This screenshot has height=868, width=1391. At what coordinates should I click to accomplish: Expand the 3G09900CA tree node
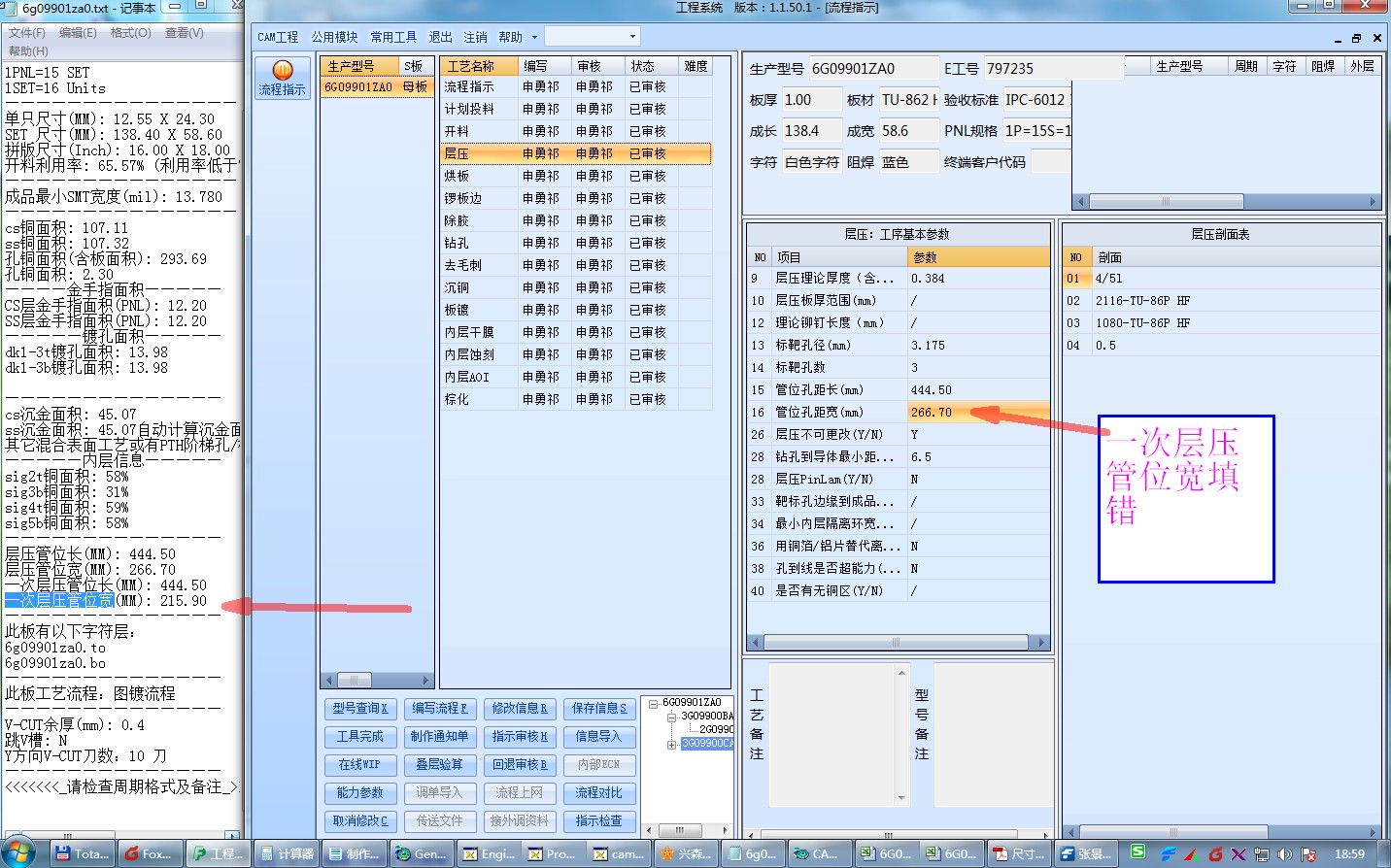point(670,744)
